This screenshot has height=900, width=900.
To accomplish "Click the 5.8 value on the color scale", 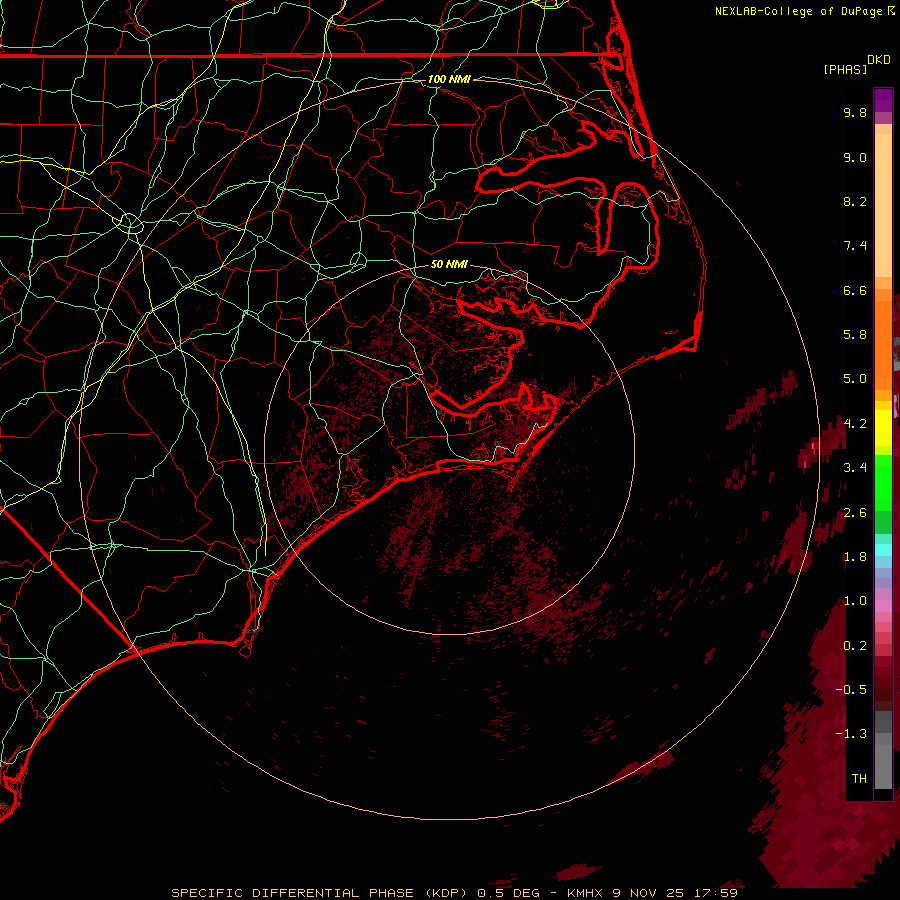I will pyautogui.click(x=855, y=335).
